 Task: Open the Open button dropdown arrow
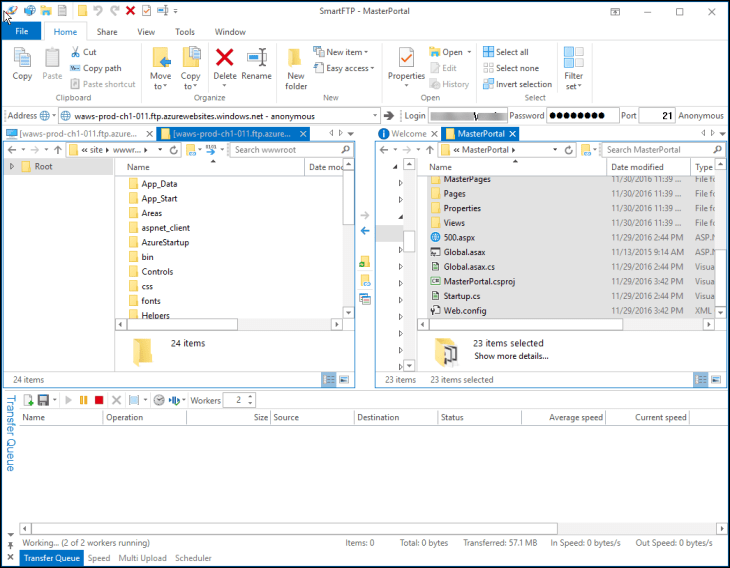click(x=469, y=52)
